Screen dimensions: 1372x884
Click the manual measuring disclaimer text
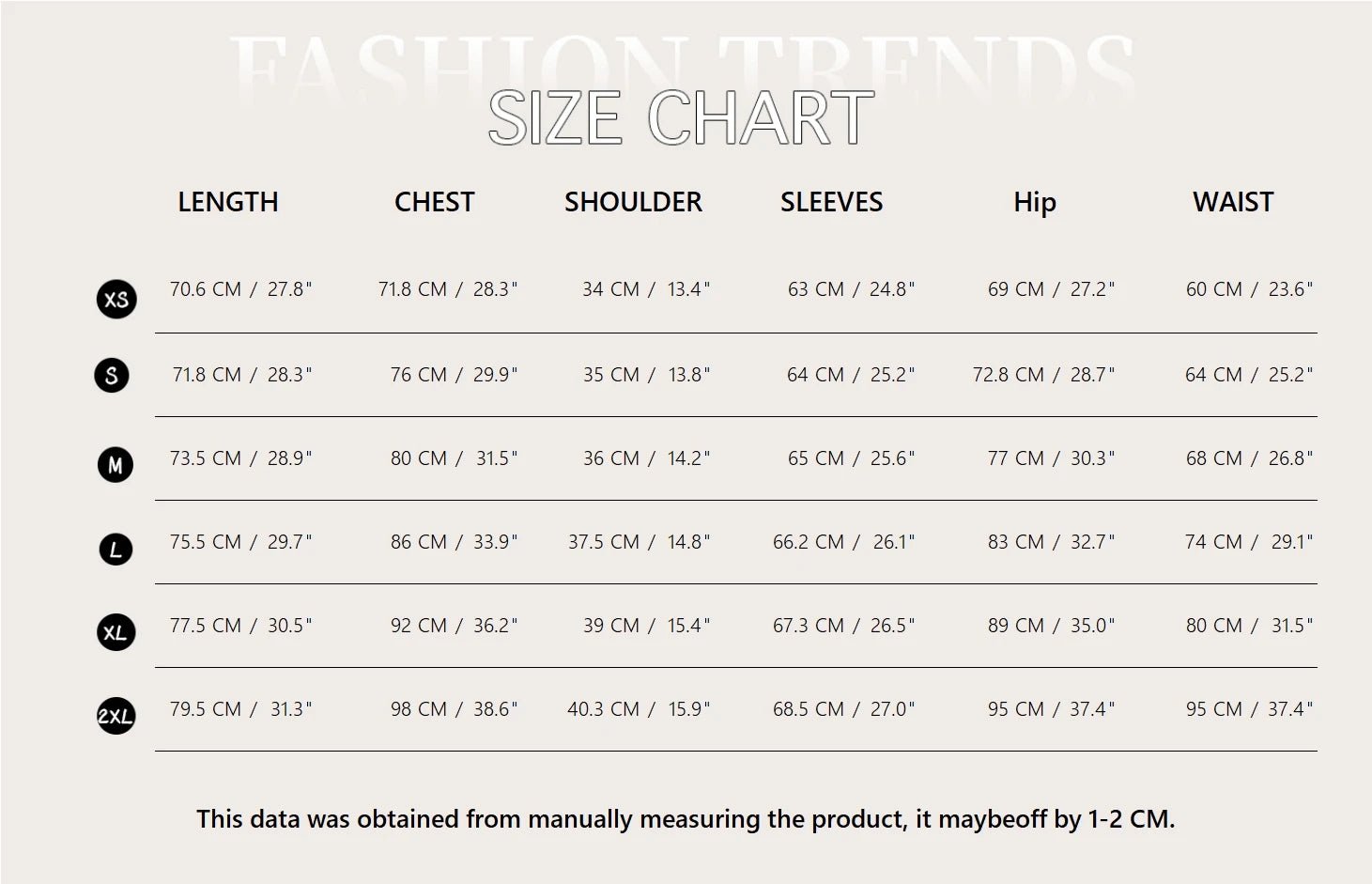click(x=686, y=819)
